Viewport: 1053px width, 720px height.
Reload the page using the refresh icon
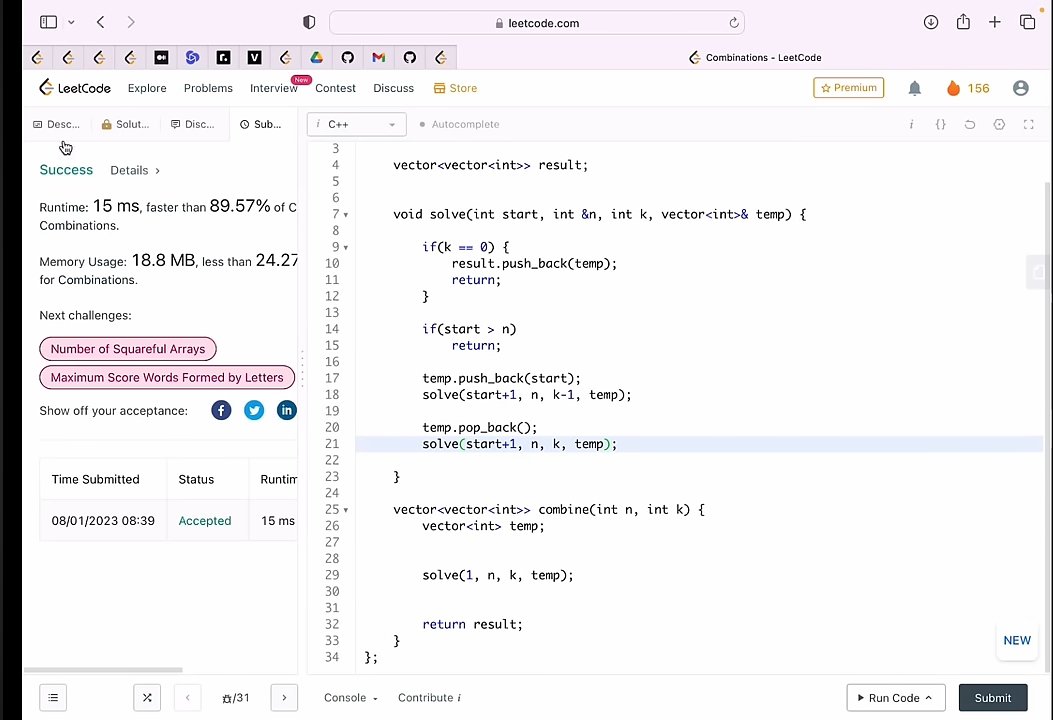click(x=734, y=23)
